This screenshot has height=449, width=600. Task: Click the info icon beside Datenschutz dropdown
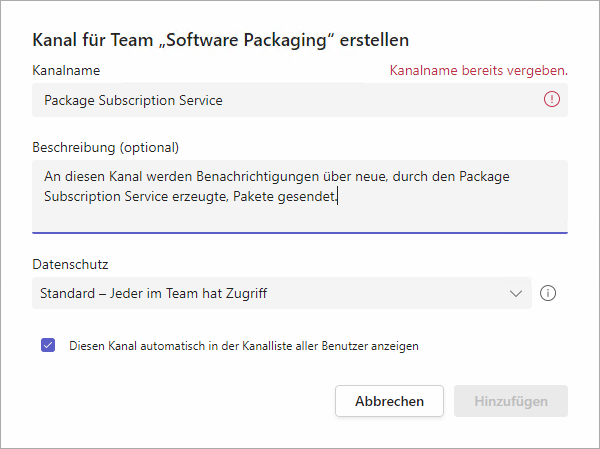click(x=548, y=293)
